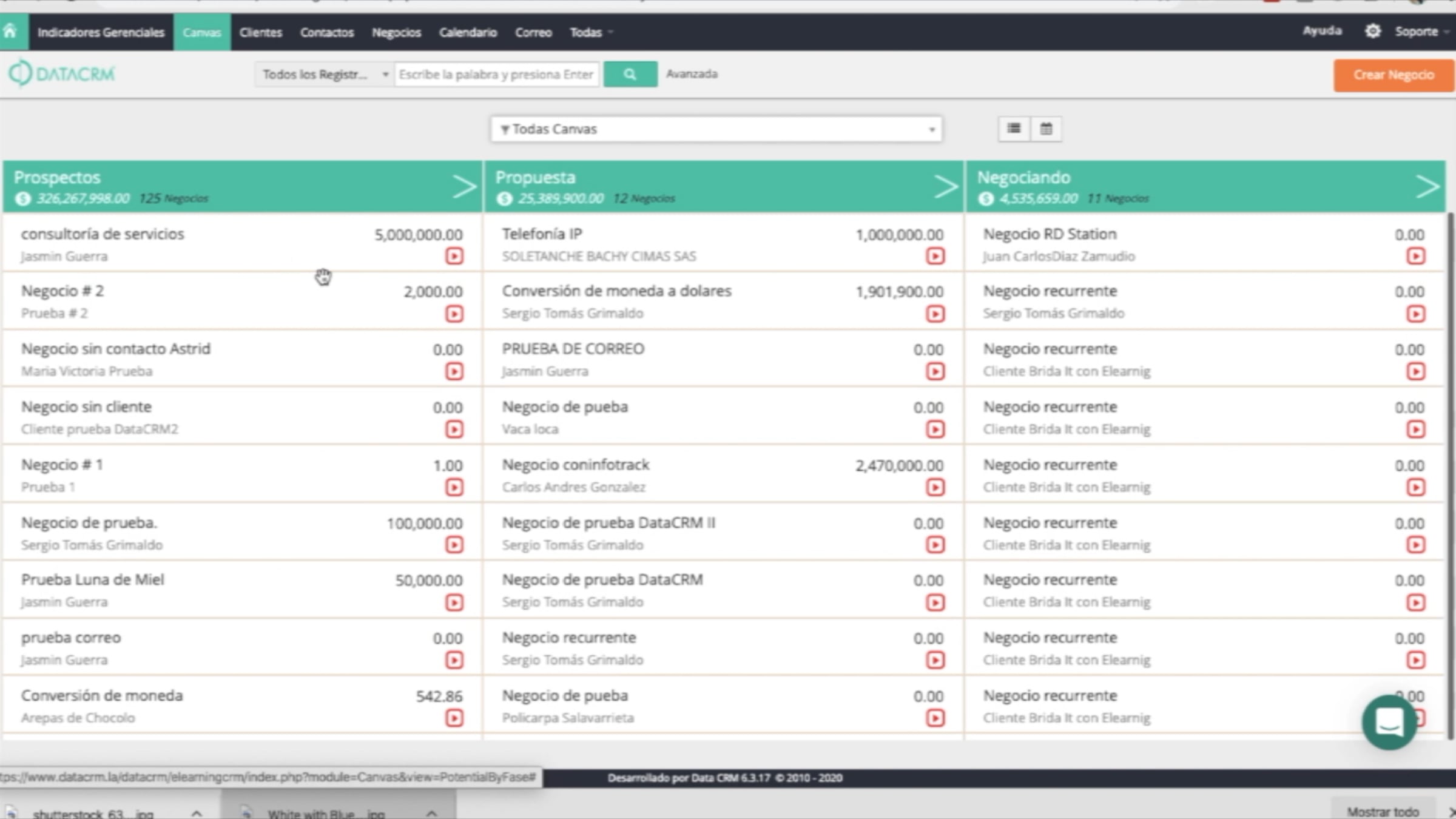Open the Correo tab
1456x819 pixels.
533,32
